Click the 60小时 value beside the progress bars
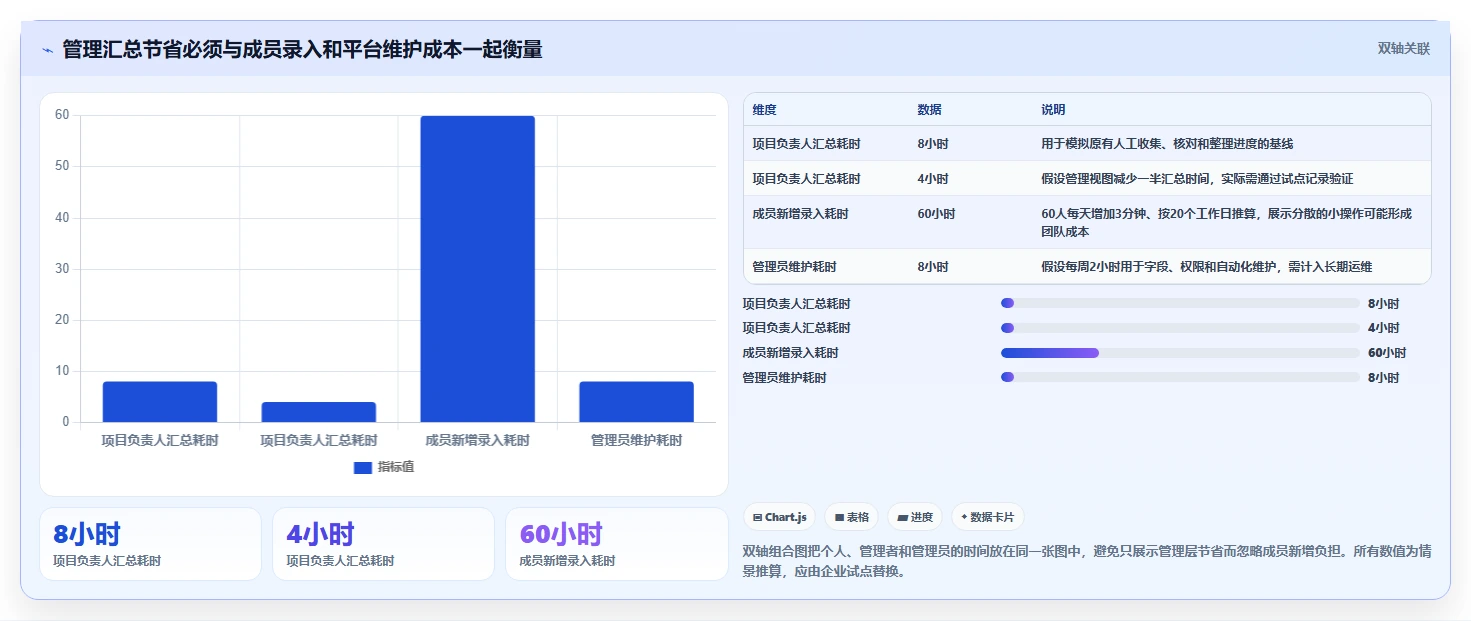 click(x=1387, y=353)
